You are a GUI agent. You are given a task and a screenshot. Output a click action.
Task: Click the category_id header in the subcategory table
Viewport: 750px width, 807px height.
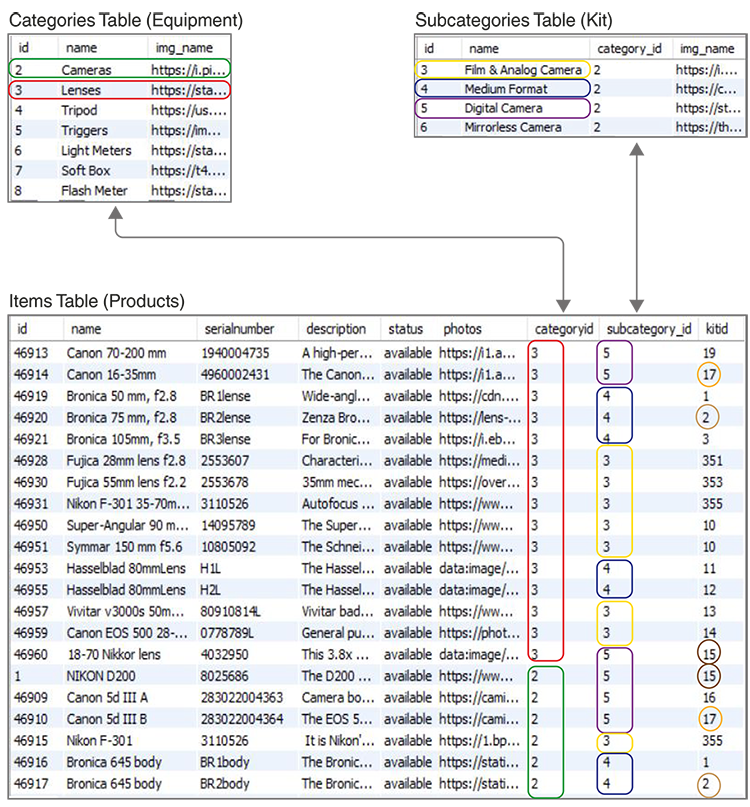coord(629,48)
